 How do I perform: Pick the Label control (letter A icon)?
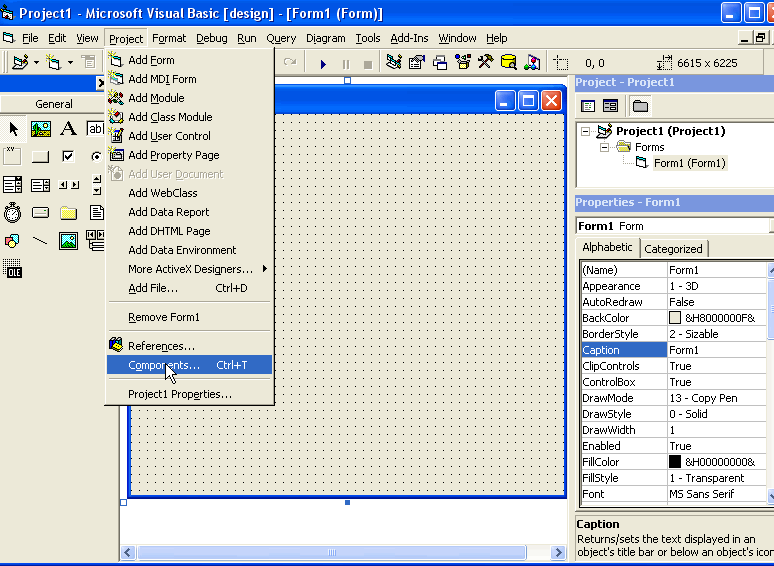pyautogui.click(x=68, y=129)
